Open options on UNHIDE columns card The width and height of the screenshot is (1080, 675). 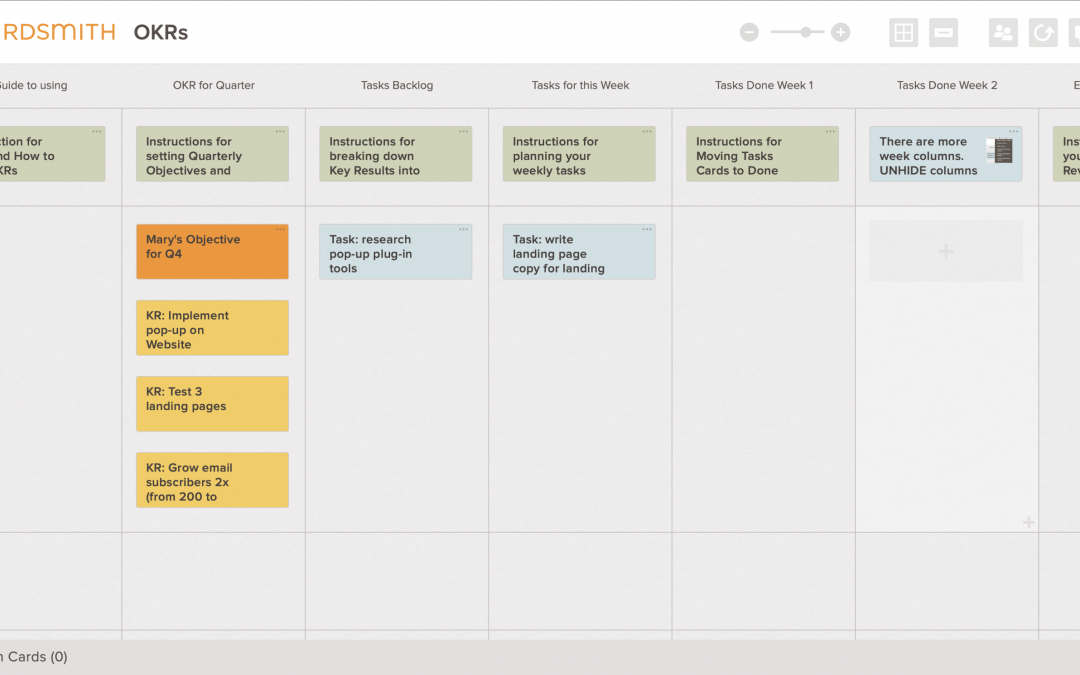point(1013,132)
